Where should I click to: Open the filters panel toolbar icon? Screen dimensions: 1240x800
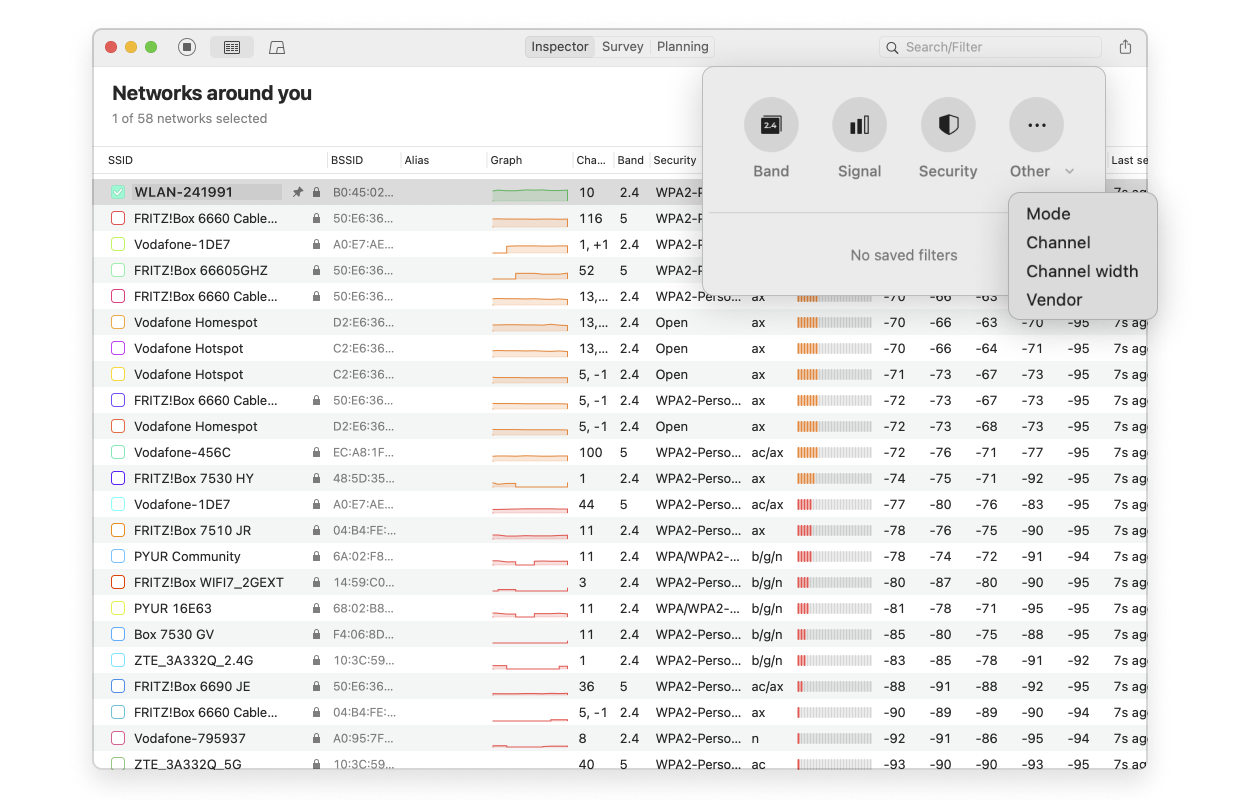pos(276,46)
